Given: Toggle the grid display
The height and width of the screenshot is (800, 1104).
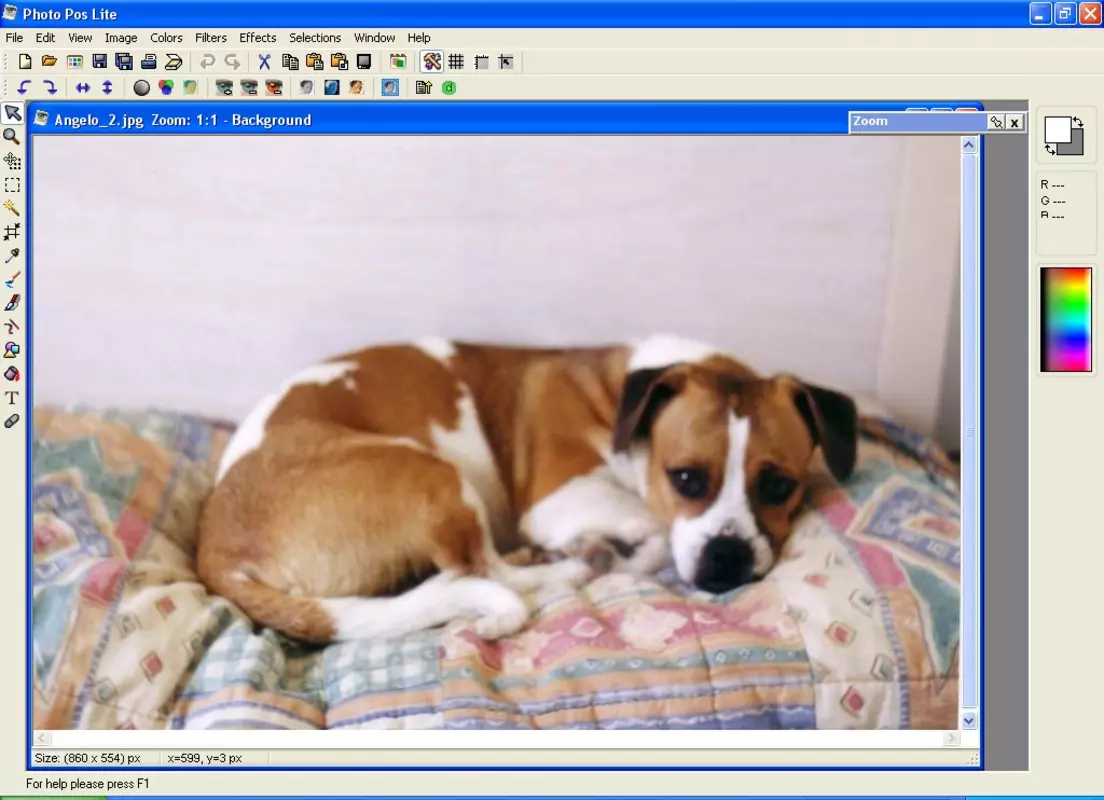Looking at the screenshot, I should coord(456,62).
